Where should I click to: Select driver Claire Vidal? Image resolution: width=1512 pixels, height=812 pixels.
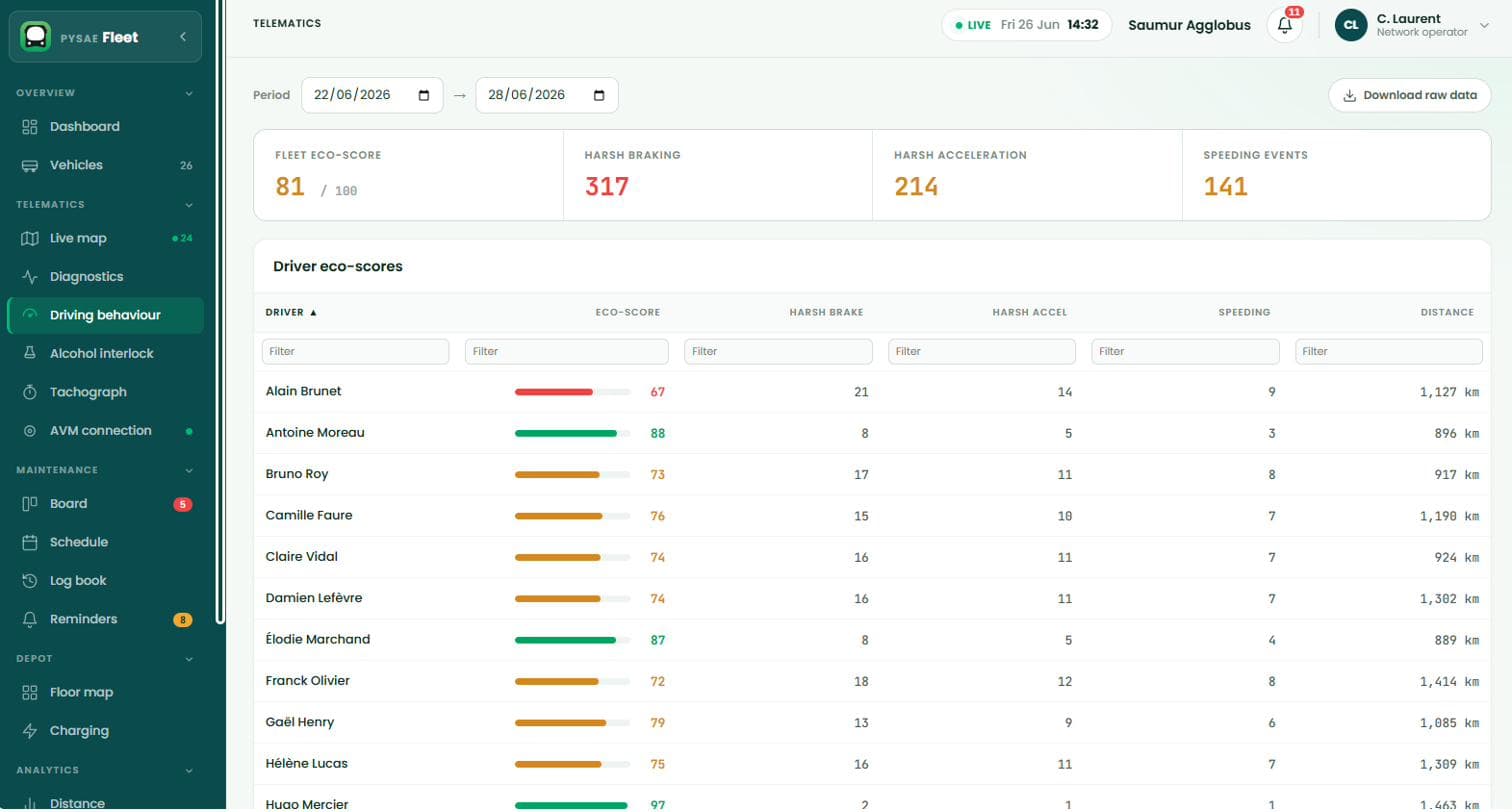302,557
